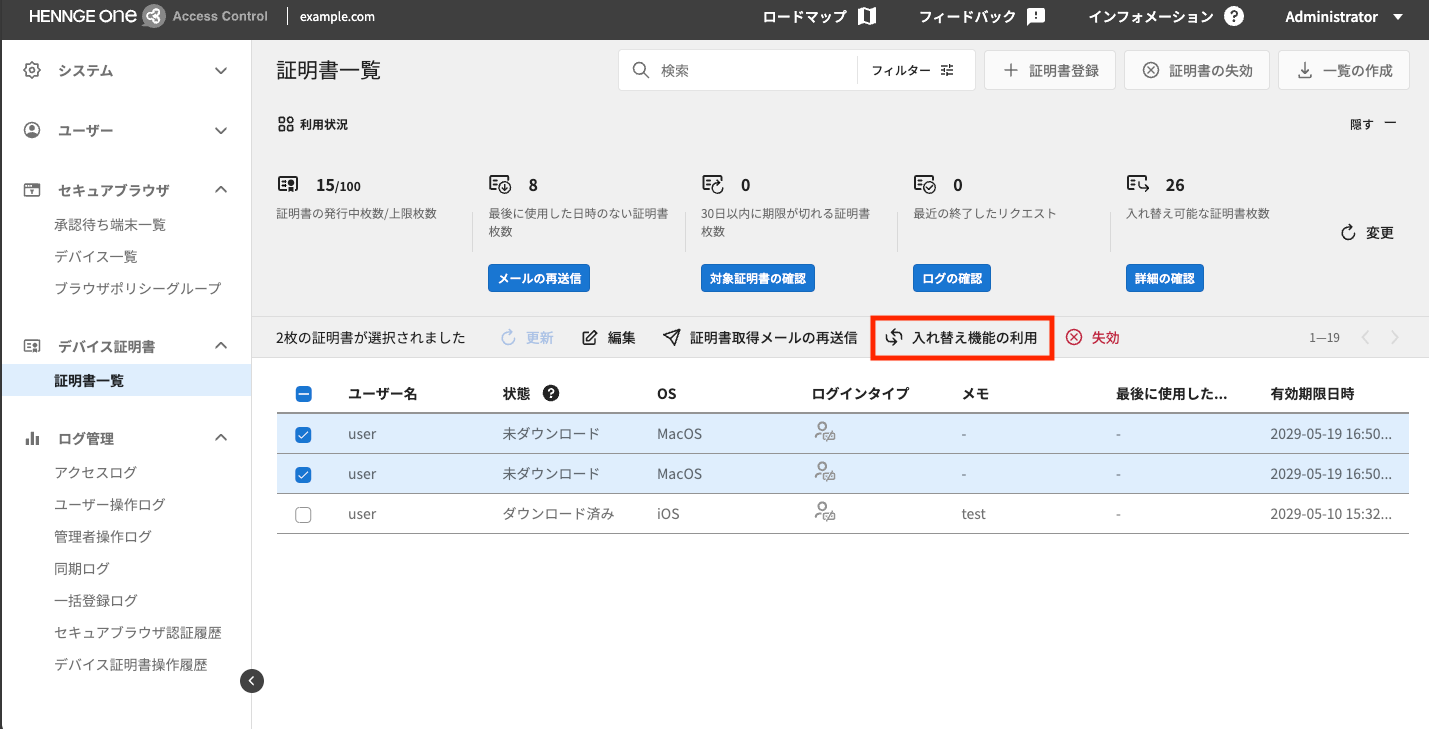Screen dimensions: 1429x729
Task: Click the filter sliders icon
Action: click(947, 71)
